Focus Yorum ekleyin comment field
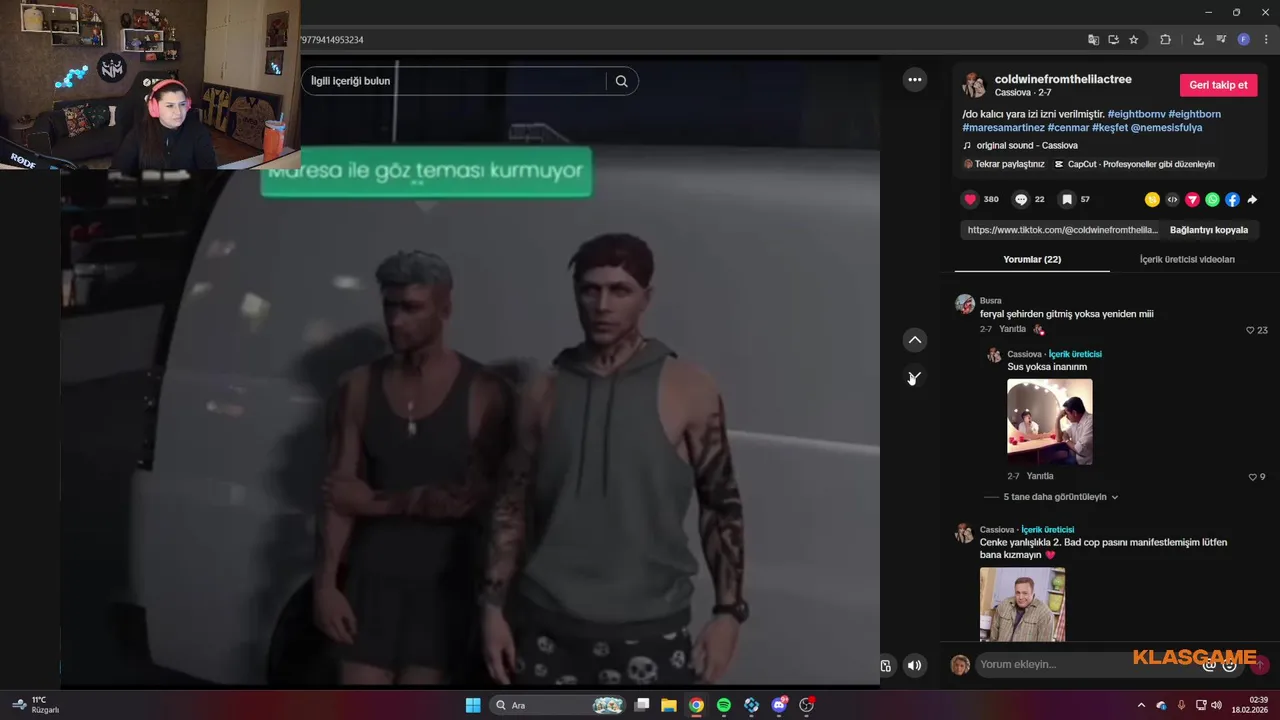 [x=1088, y=665]
